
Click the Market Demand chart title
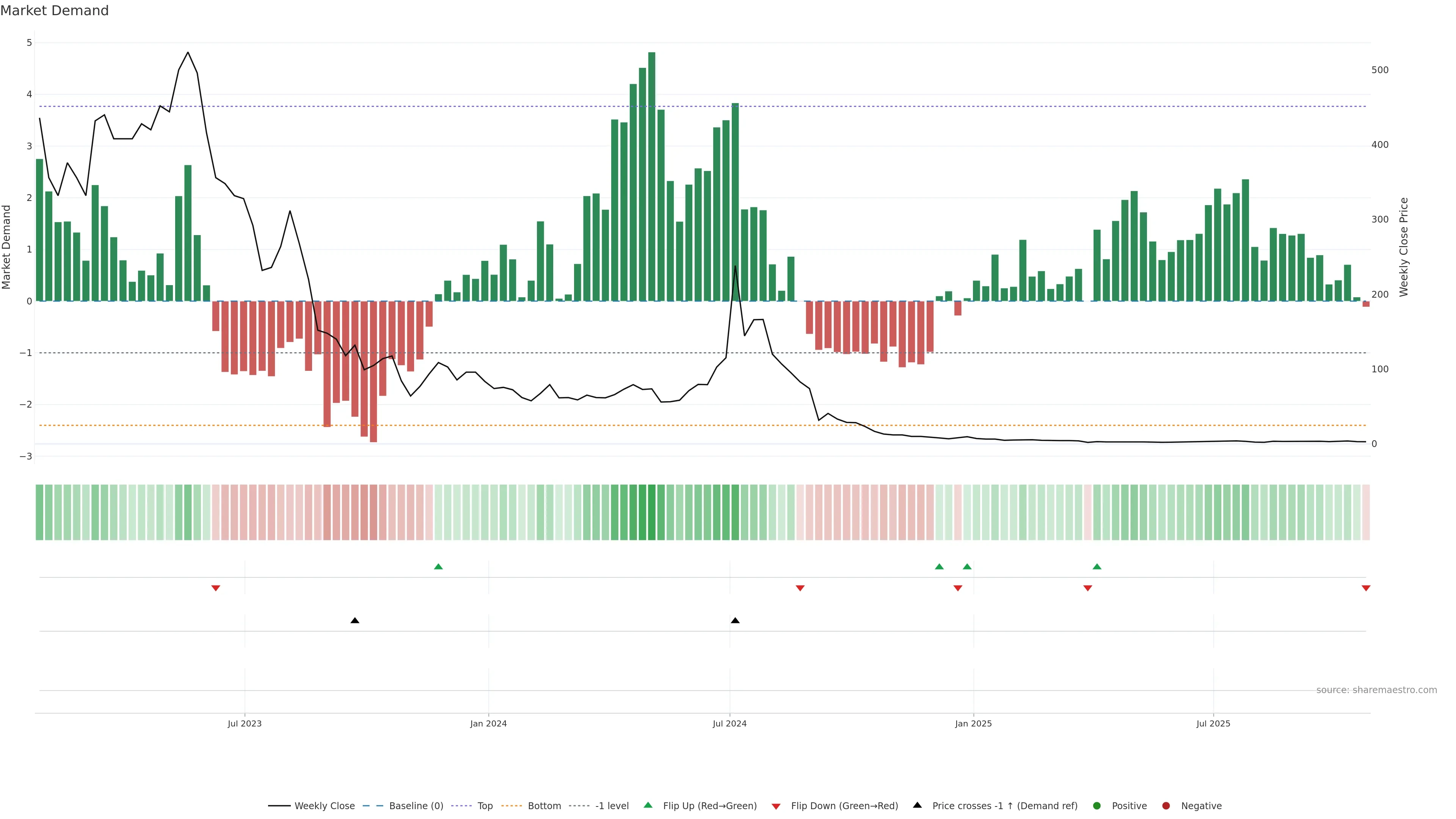click(x=54, y=11)
